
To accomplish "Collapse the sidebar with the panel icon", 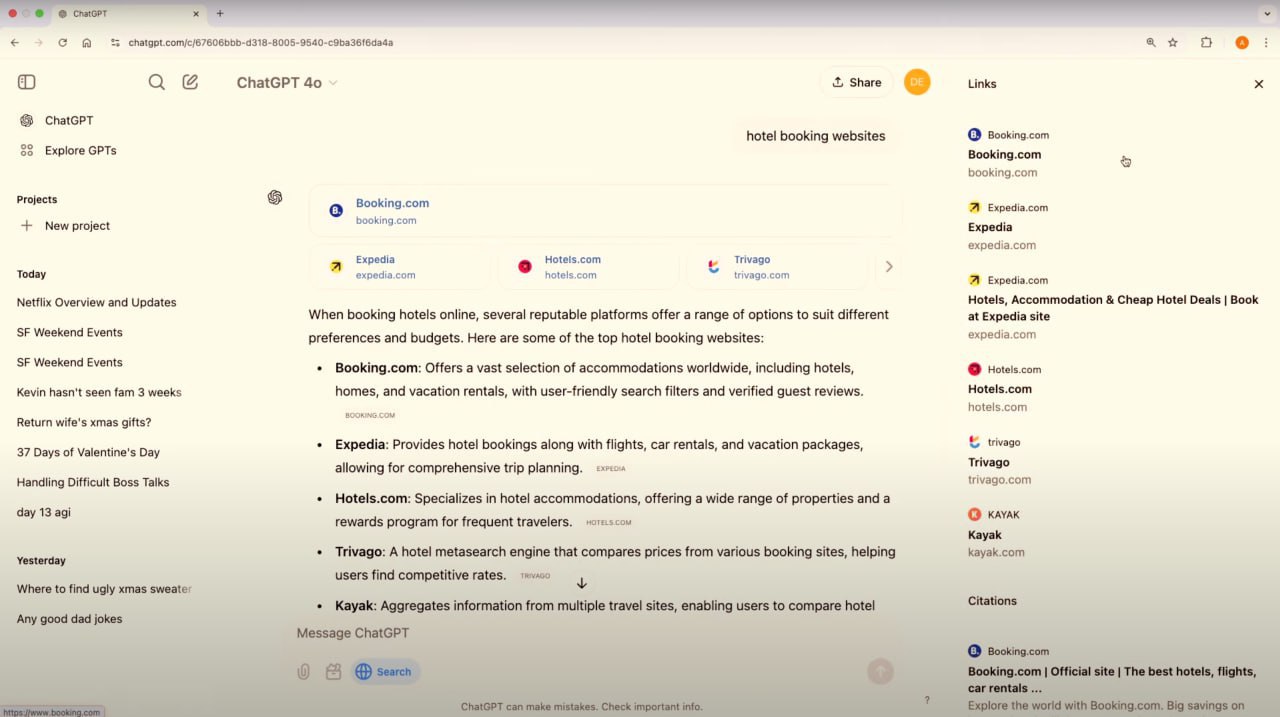I will pyautogui.click(x=27, y=82).
